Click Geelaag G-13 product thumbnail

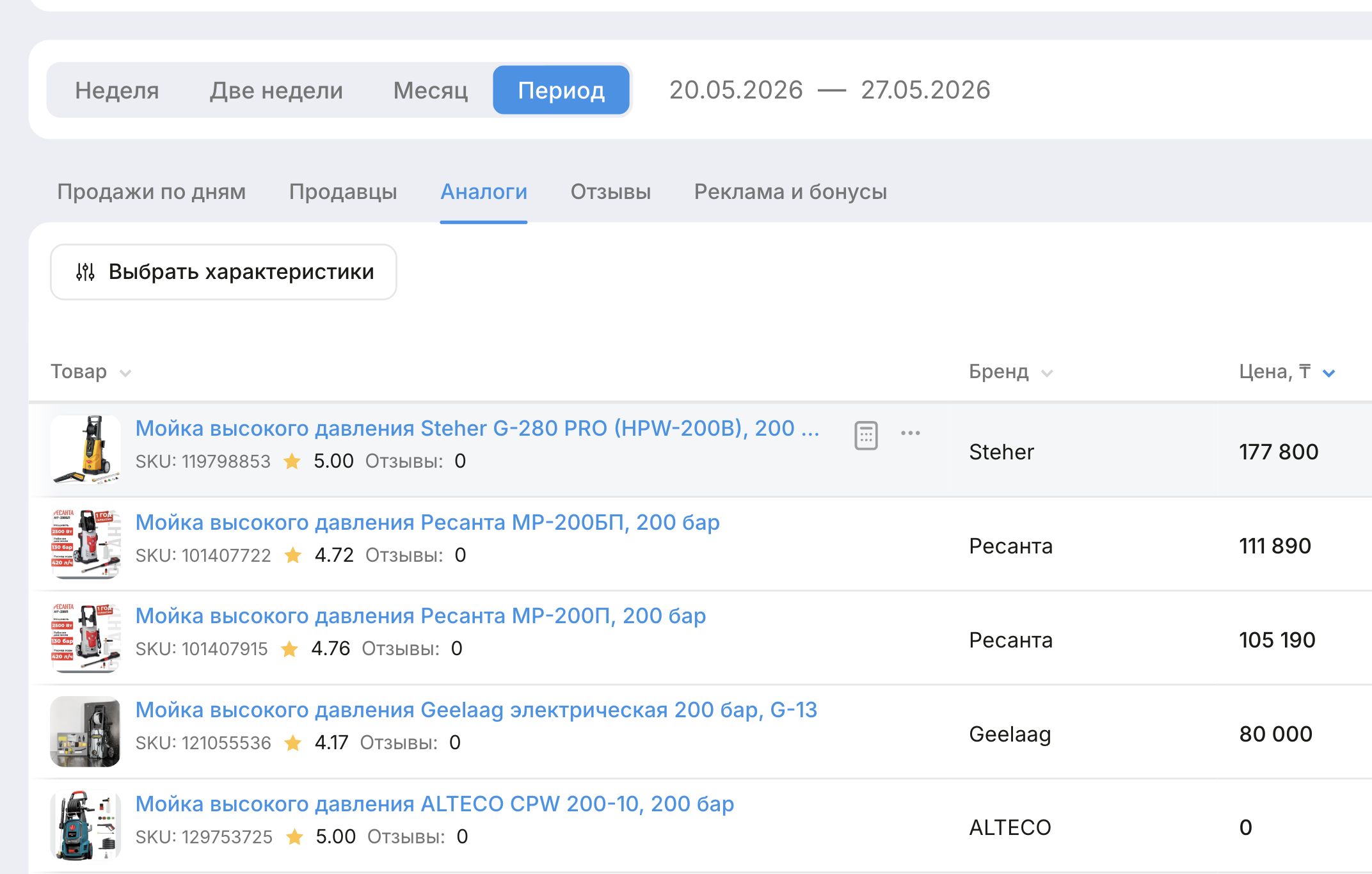coord(86,731)
